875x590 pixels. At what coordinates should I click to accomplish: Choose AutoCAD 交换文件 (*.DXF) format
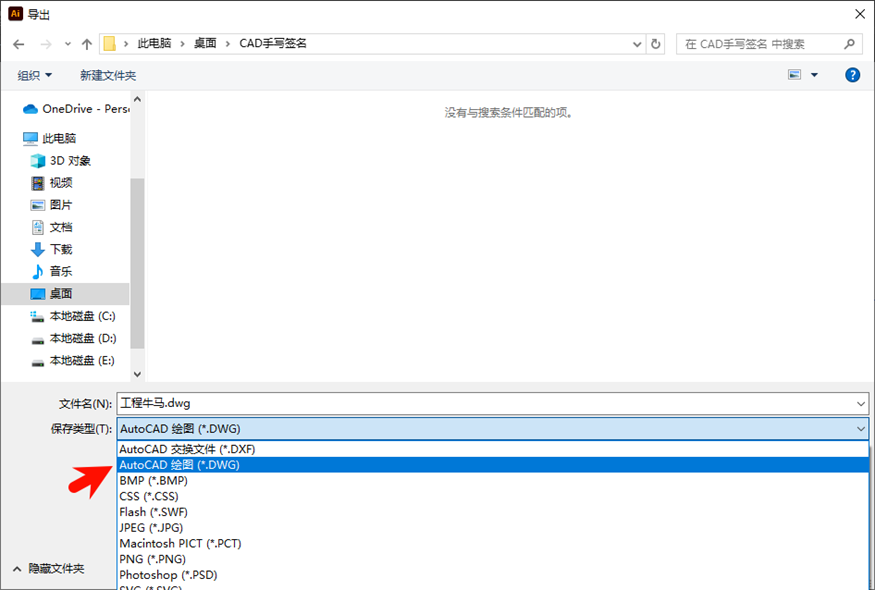[x=493, y=449]
